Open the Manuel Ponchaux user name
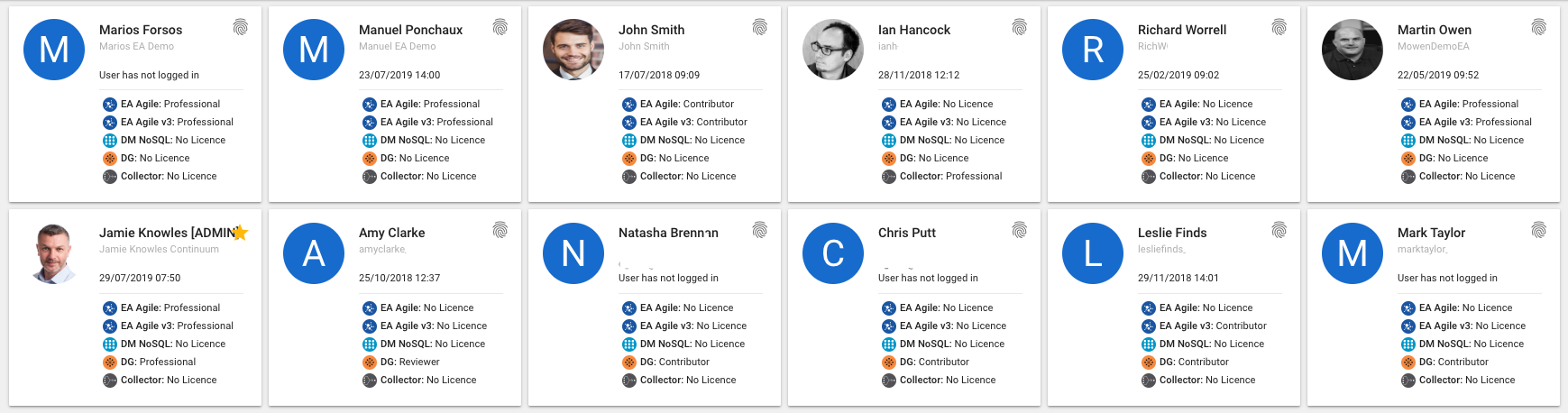This screenshot has width=1568, height=413. click(x=410, y=30)
